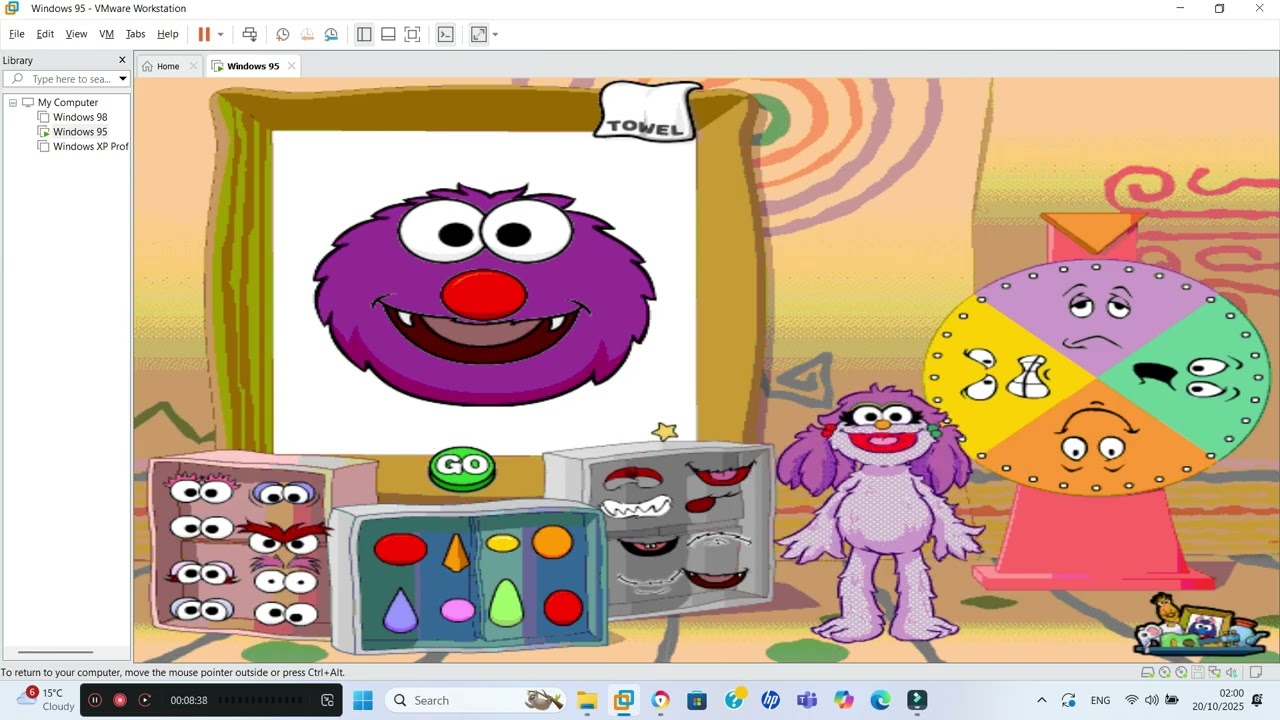The width and height of the screenshot is (1280, 720).
Task: Pick the white stitched frown mouth
Action: point(718,540)
